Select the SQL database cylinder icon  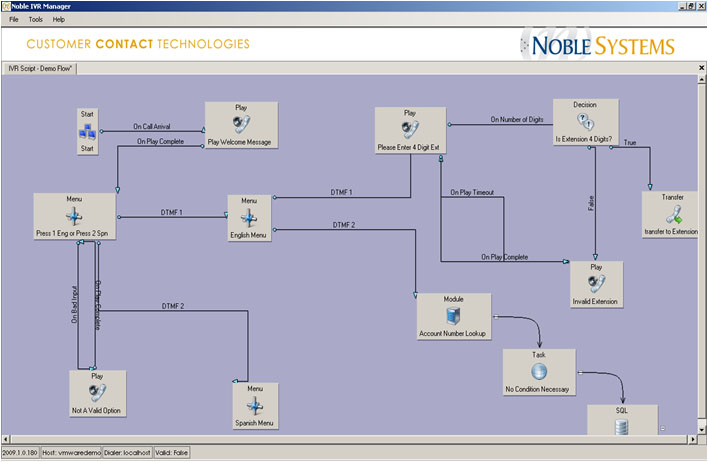pos(622,427)
